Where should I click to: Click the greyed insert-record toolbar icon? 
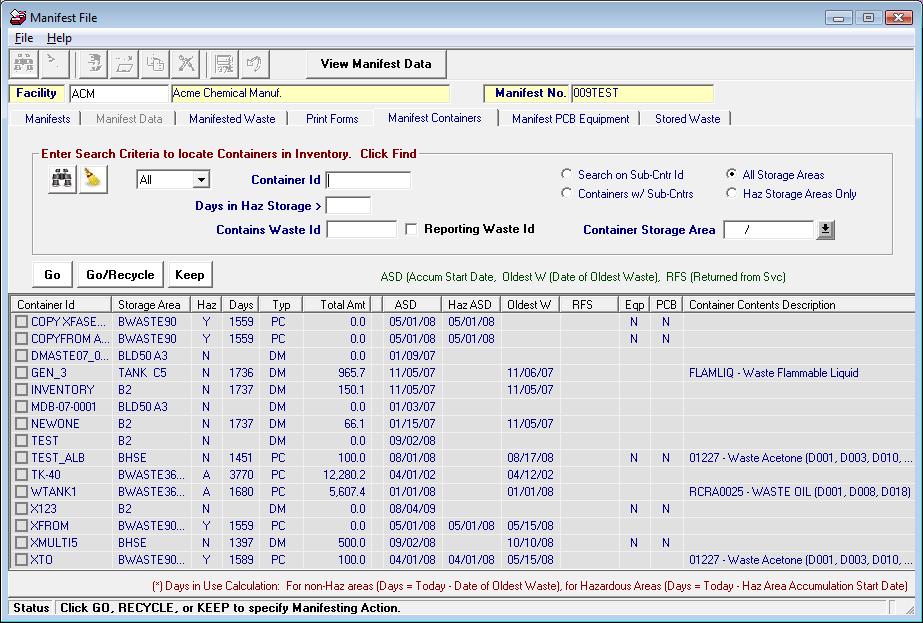pyautogui.click(x=93, y=64)
